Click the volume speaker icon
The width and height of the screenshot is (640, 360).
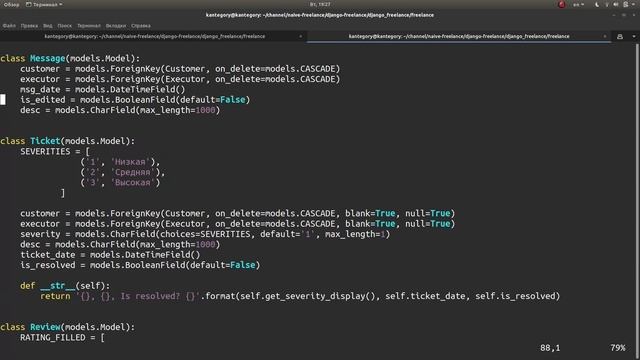[616, 4]
